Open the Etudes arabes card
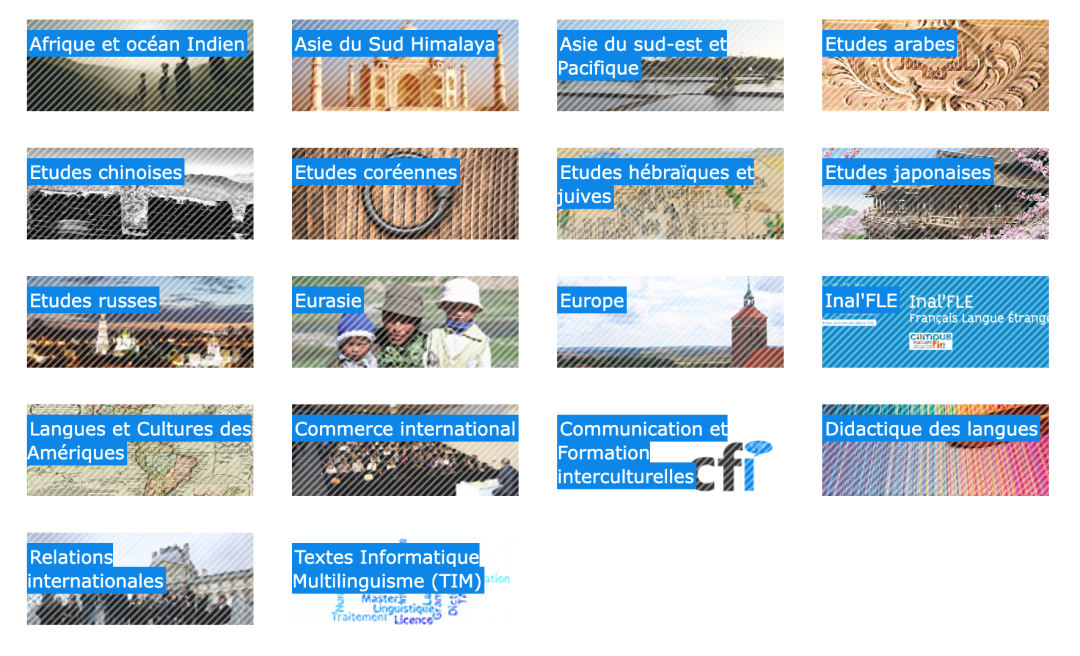Image resolution: width=1080 pixels, height=656 pixels. pyautogui.click(x=935, y=65)
